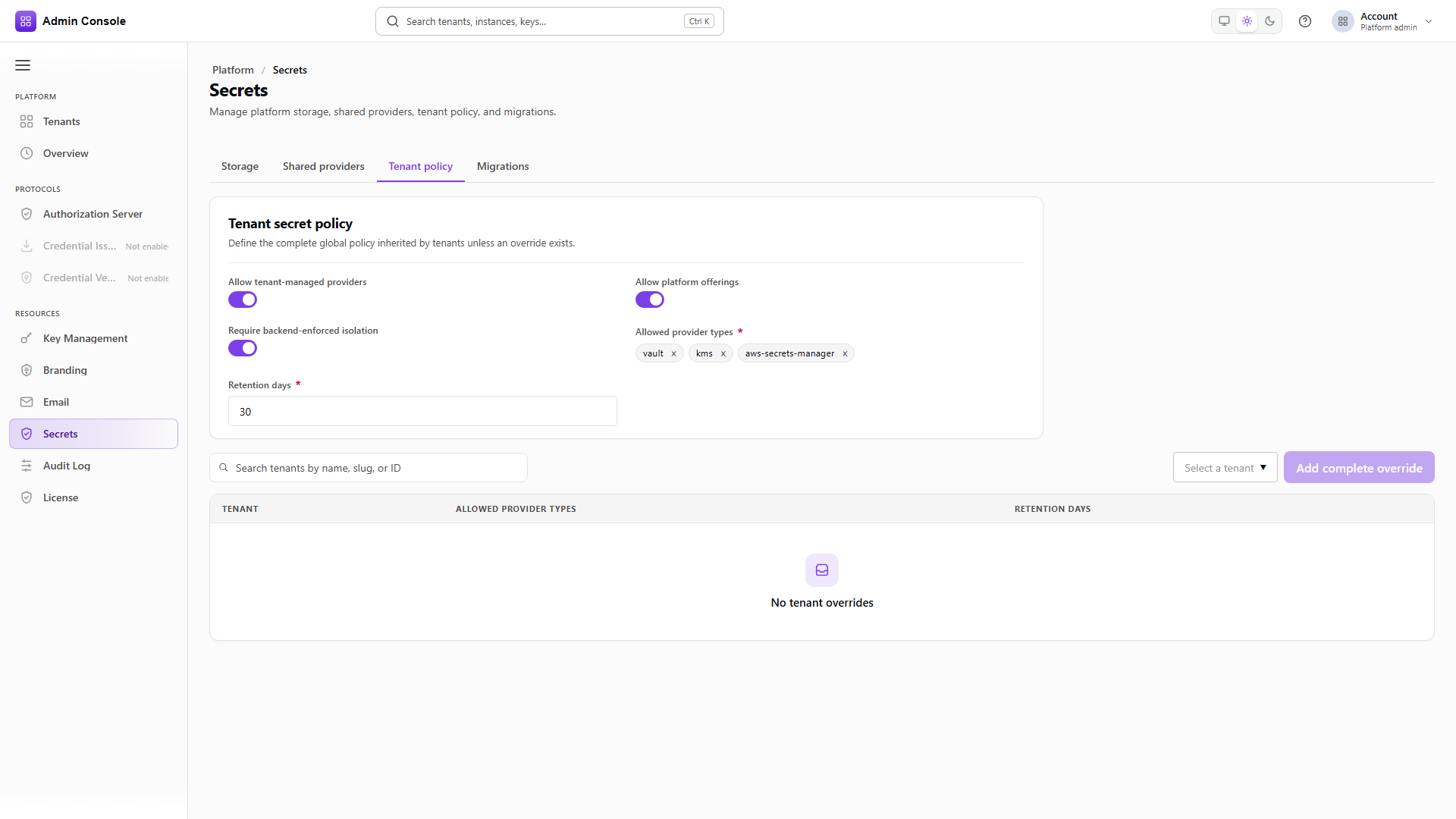Remove aws-secrets-manager provider type chip
This screenshot has height=819, width=1456.
[x=845, y=353]
